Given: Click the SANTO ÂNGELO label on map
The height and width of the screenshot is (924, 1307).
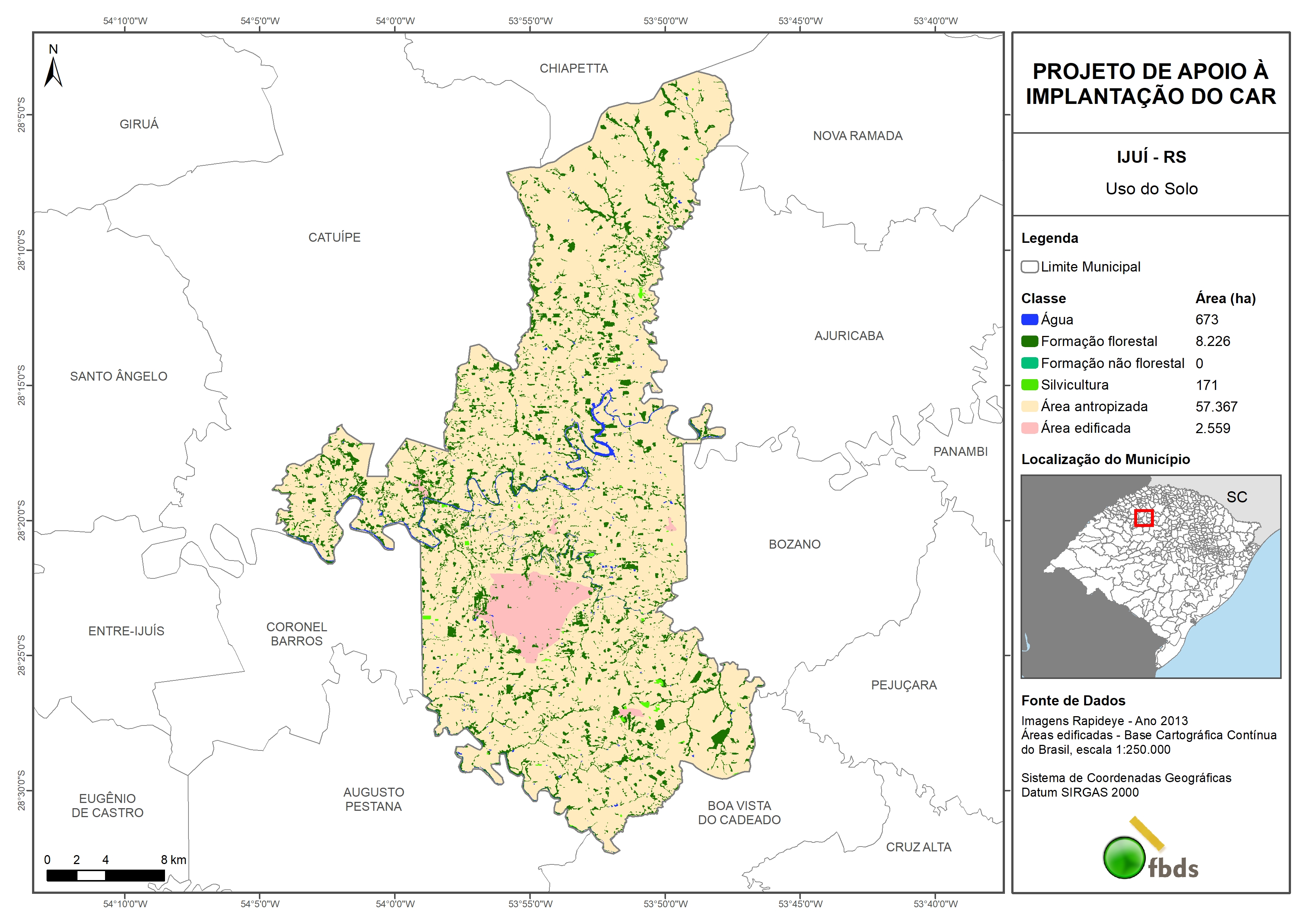Looking at the screenshot, I should coord(118,376).
